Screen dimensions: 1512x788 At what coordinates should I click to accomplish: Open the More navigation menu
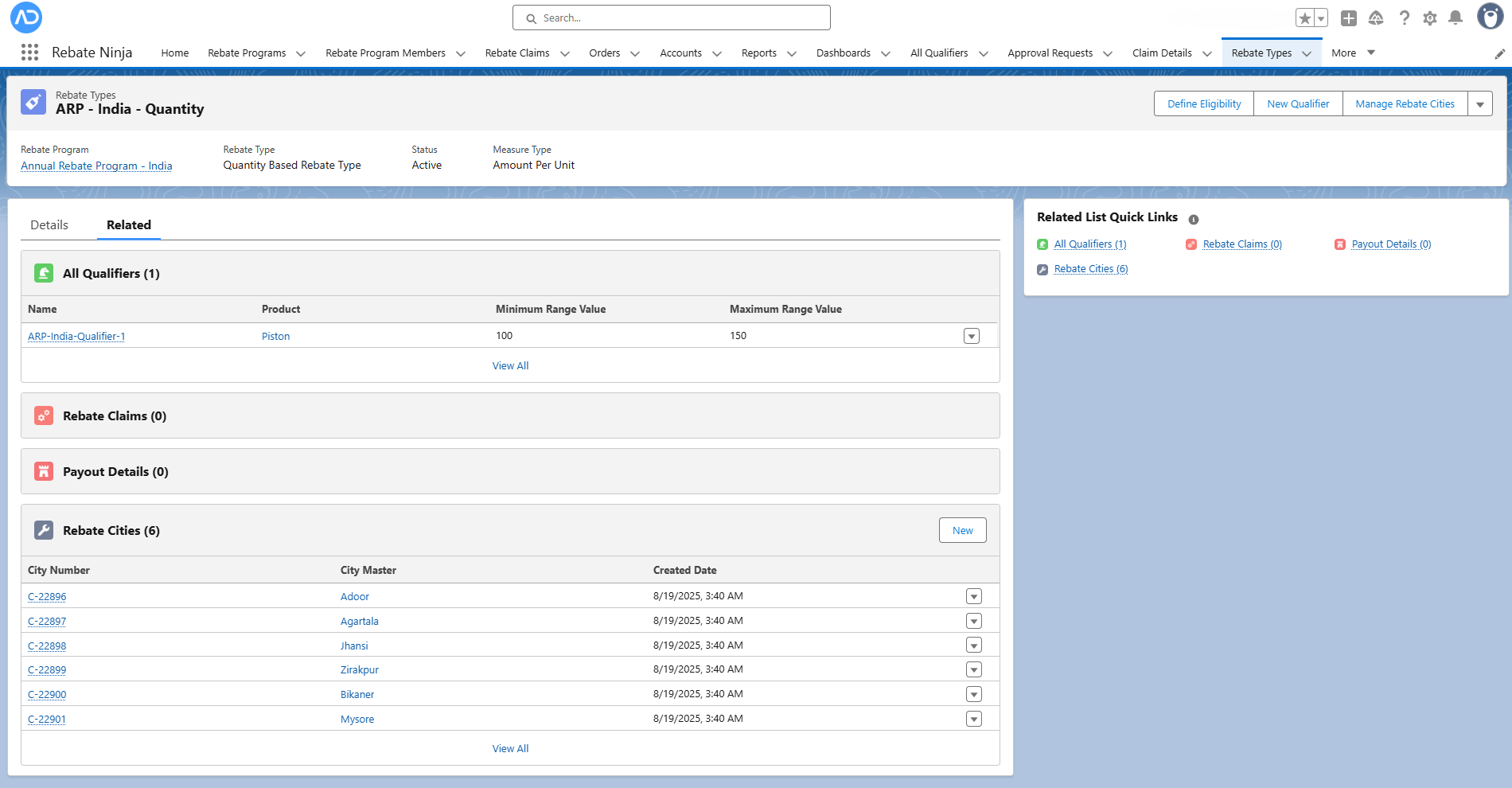click(1353, 53)
